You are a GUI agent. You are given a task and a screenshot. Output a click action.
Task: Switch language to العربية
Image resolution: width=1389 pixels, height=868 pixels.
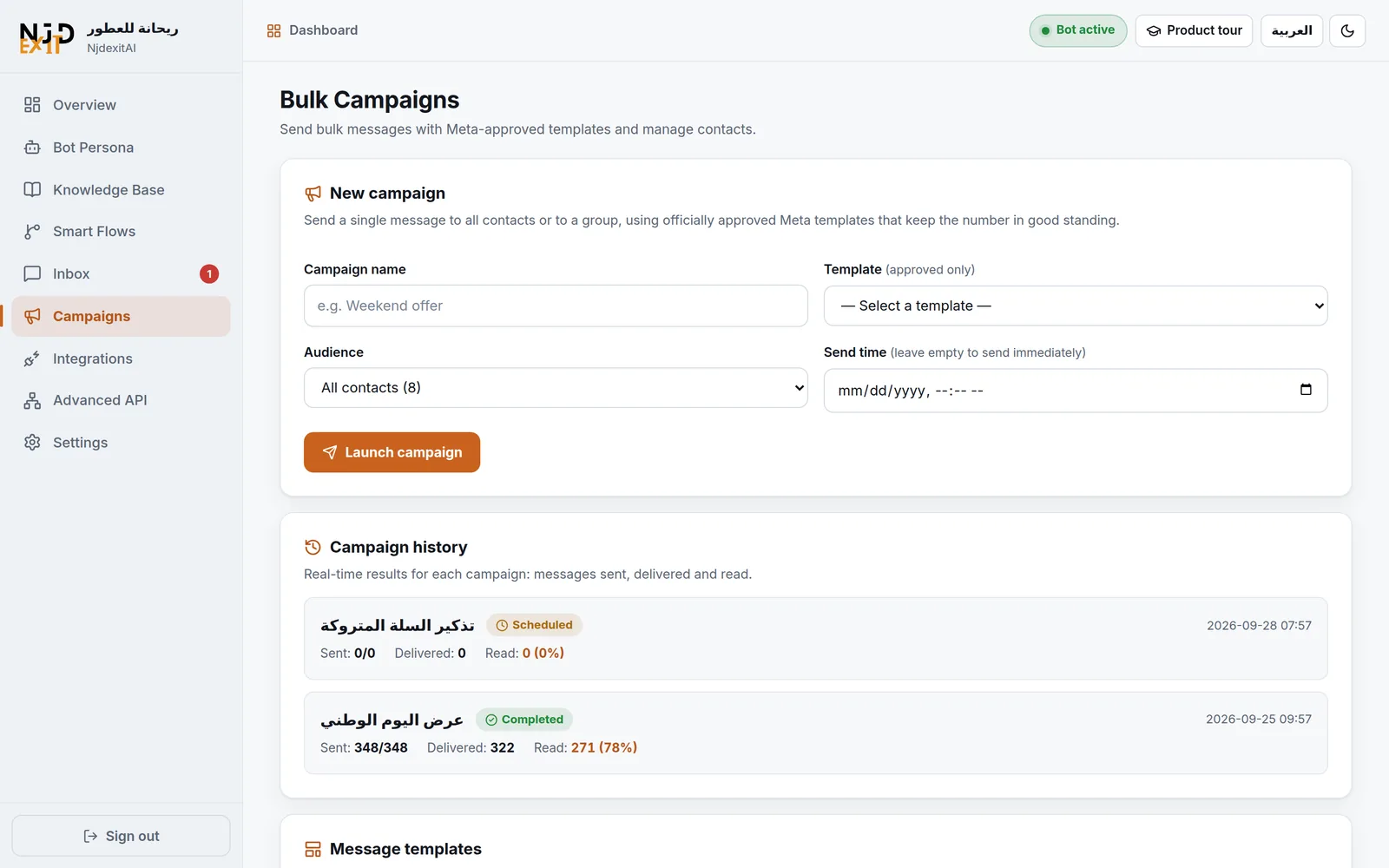[x=1292, y=30]
